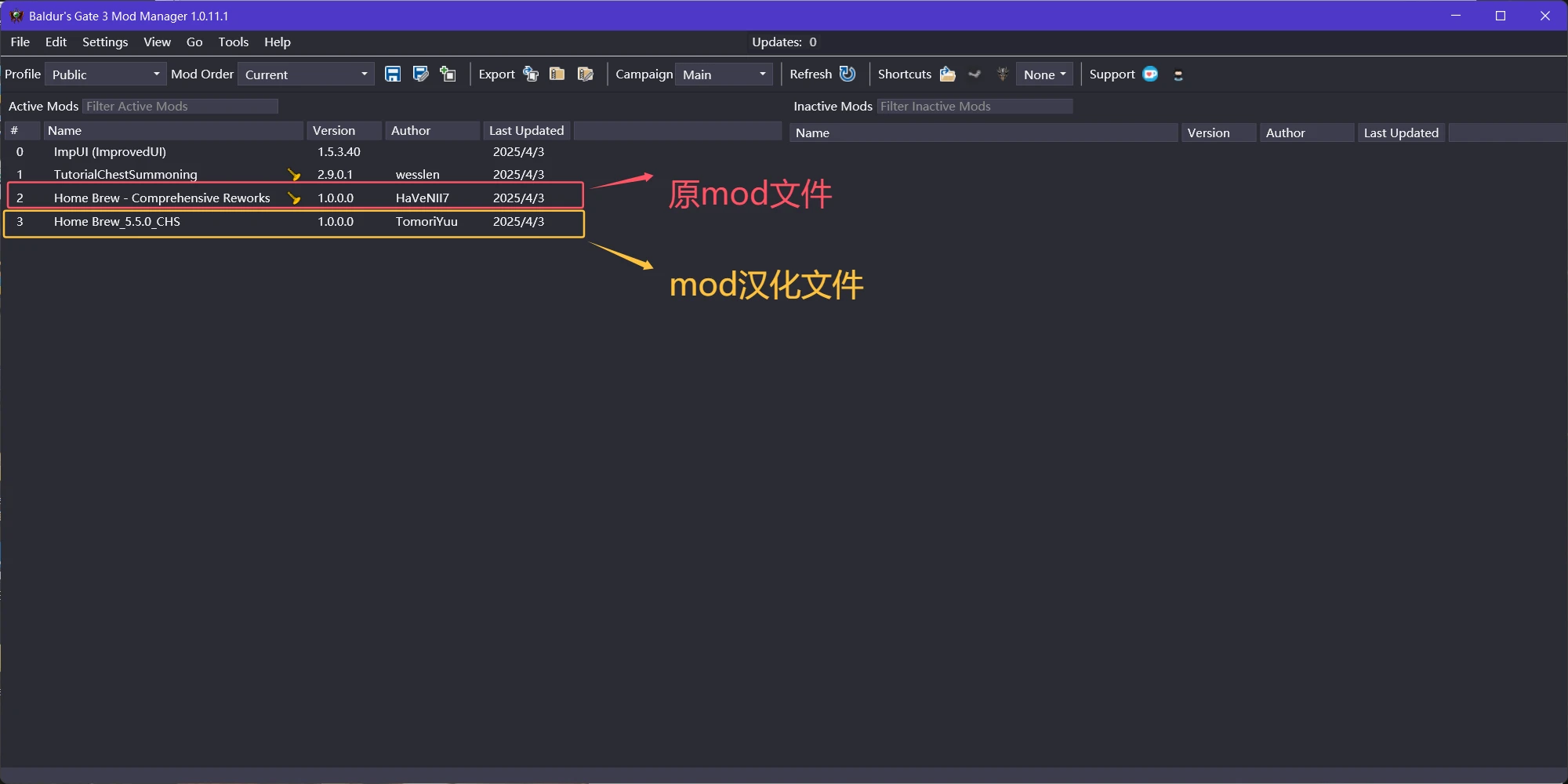
Task: Sort active mods by Author column
Action: coord(433,131)
